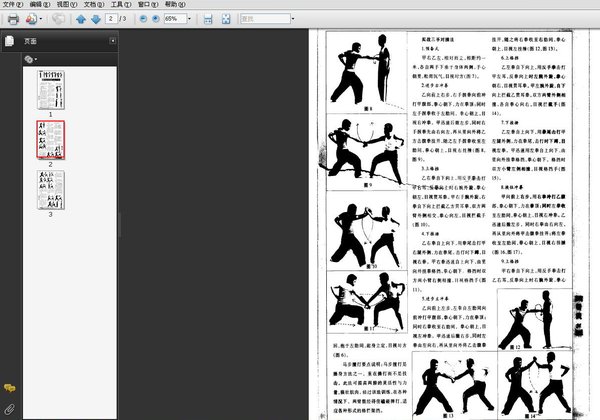The height and width of the screenshot is (420, 600).
Task: Click the fit full page icon
Action: (226, 19)
